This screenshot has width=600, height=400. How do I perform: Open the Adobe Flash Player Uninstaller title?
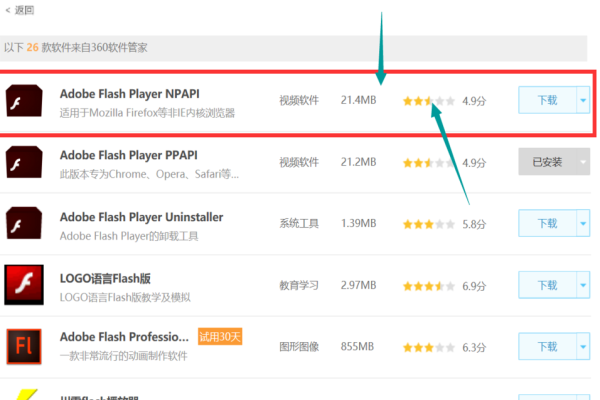point(142,217)
